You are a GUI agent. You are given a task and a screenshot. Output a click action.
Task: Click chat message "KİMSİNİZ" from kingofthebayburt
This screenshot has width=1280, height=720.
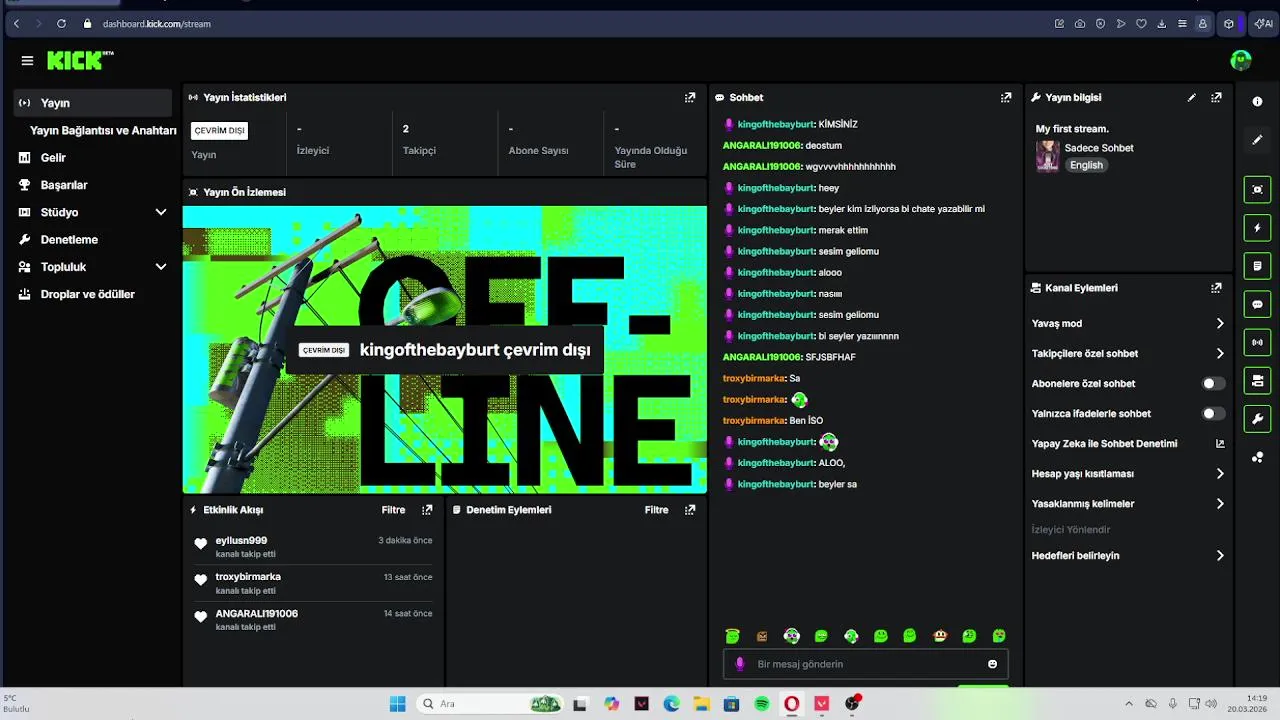point(838,124)
